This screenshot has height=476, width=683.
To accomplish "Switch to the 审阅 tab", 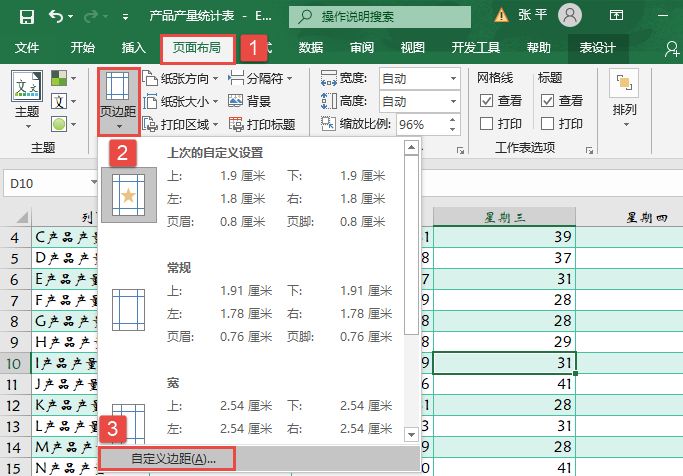I will click(x=362, y=47).
